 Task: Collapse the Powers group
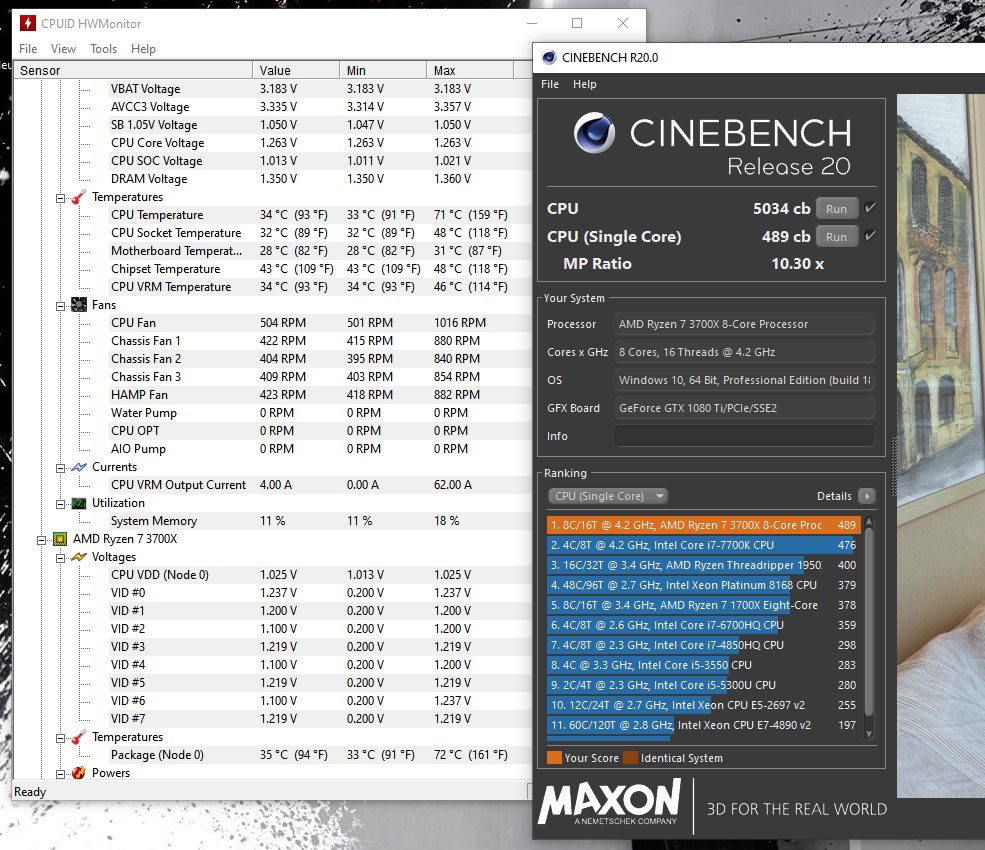pos(60,775)
